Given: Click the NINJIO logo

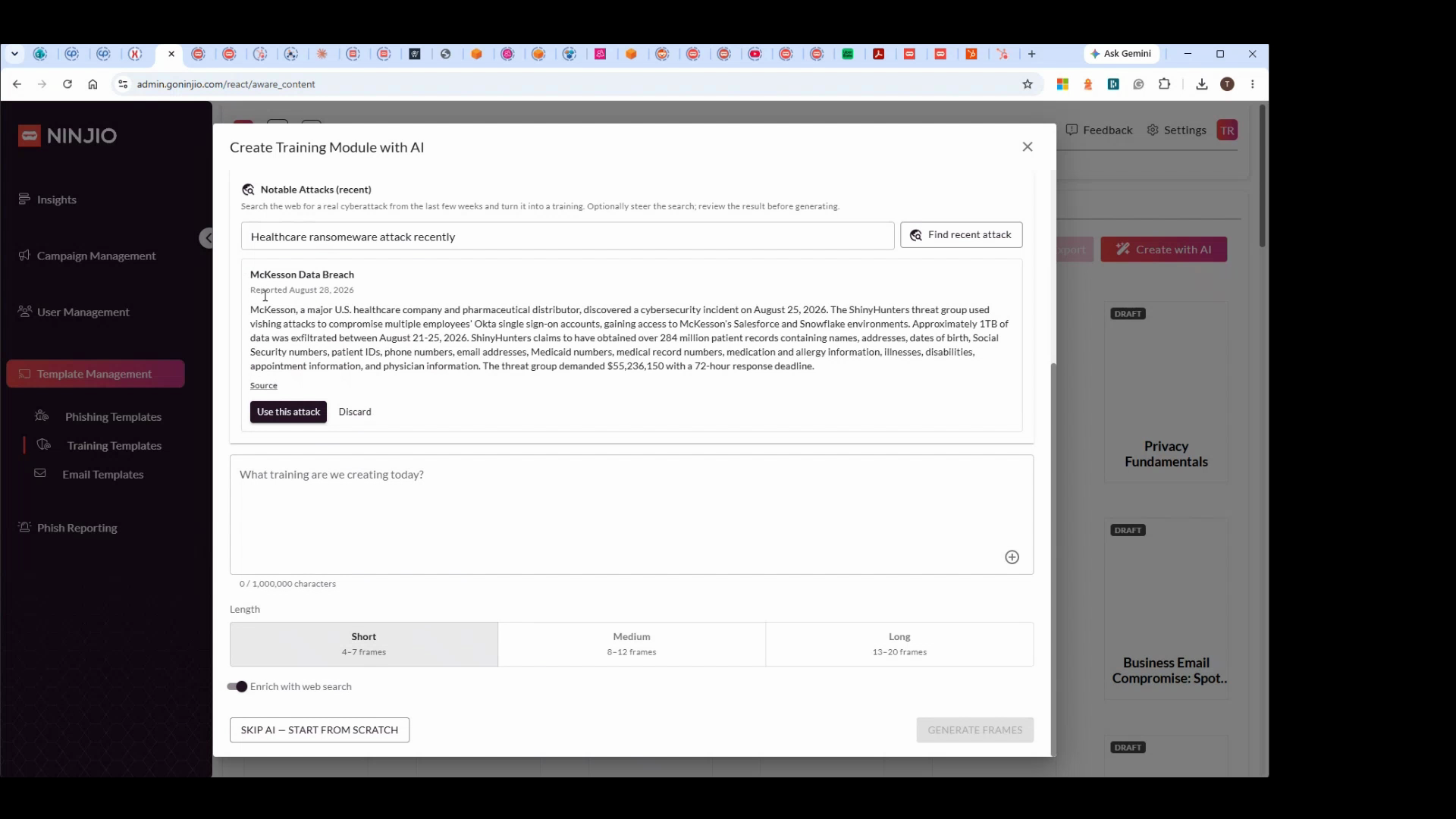Looking at the screenshot, I should 67,136.
